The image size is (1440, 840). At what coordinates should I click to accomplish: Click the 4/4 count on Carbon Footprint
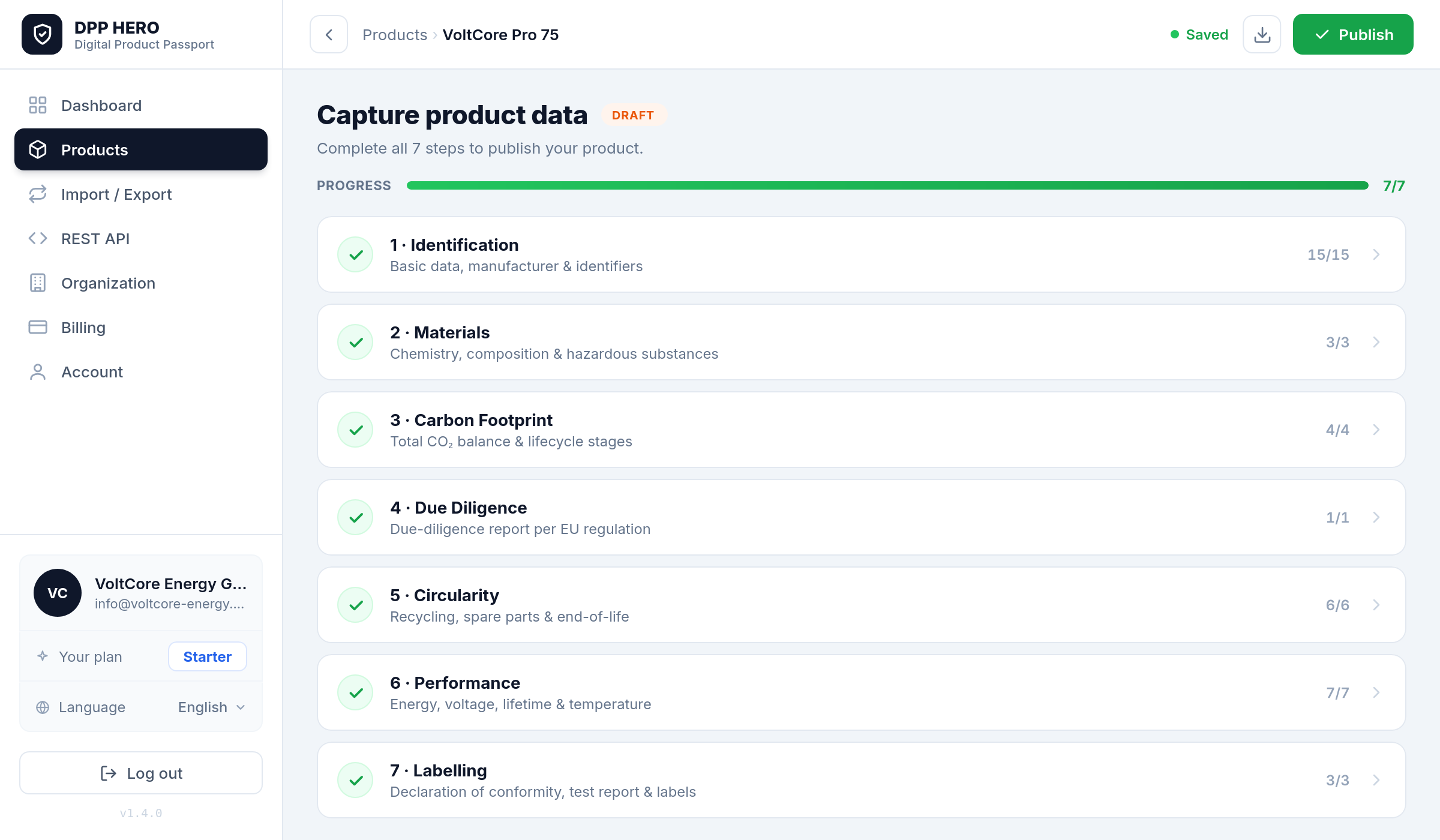tap(1337, 430)
